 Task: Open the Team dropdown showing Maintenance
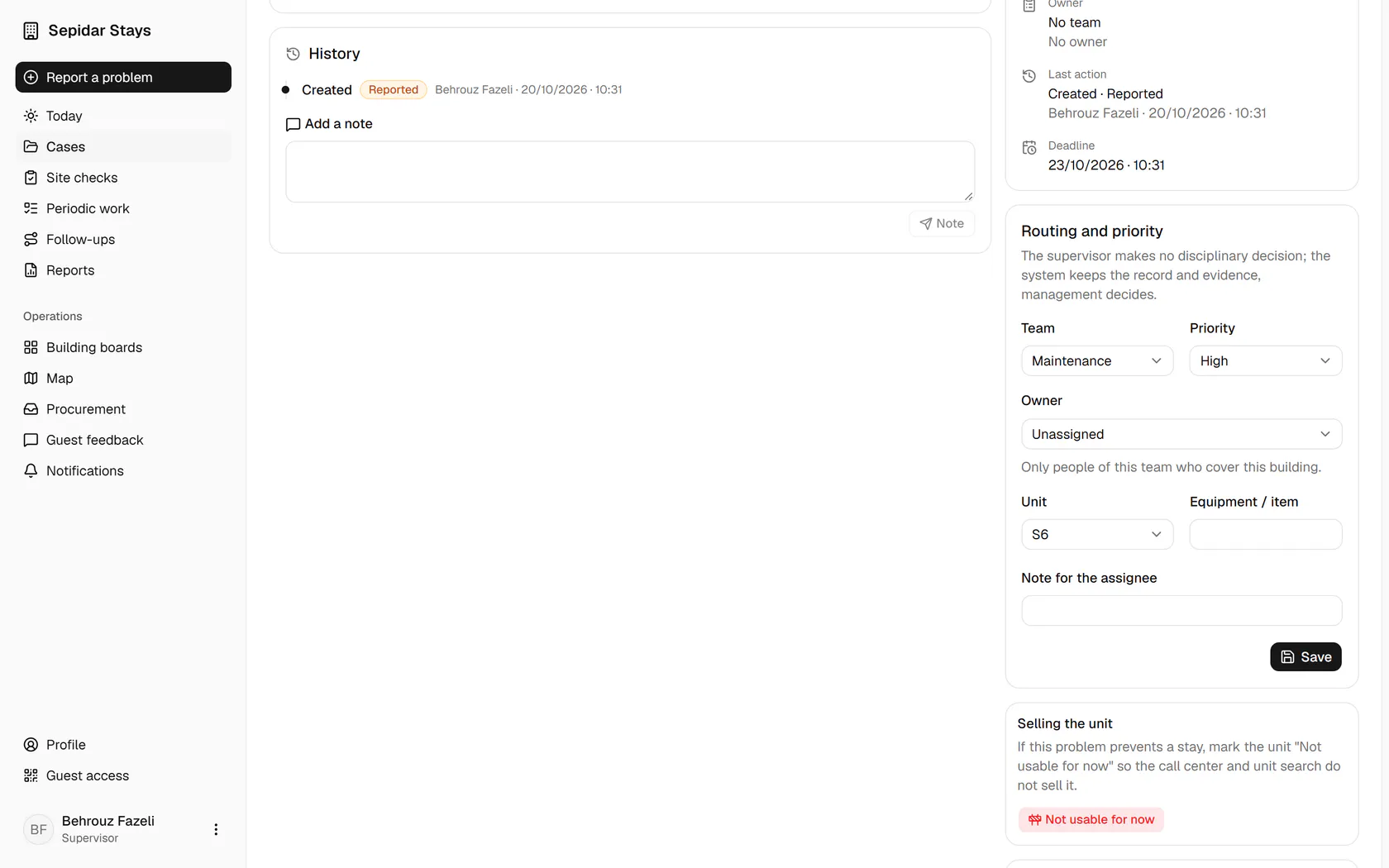tap(1097, 360)
